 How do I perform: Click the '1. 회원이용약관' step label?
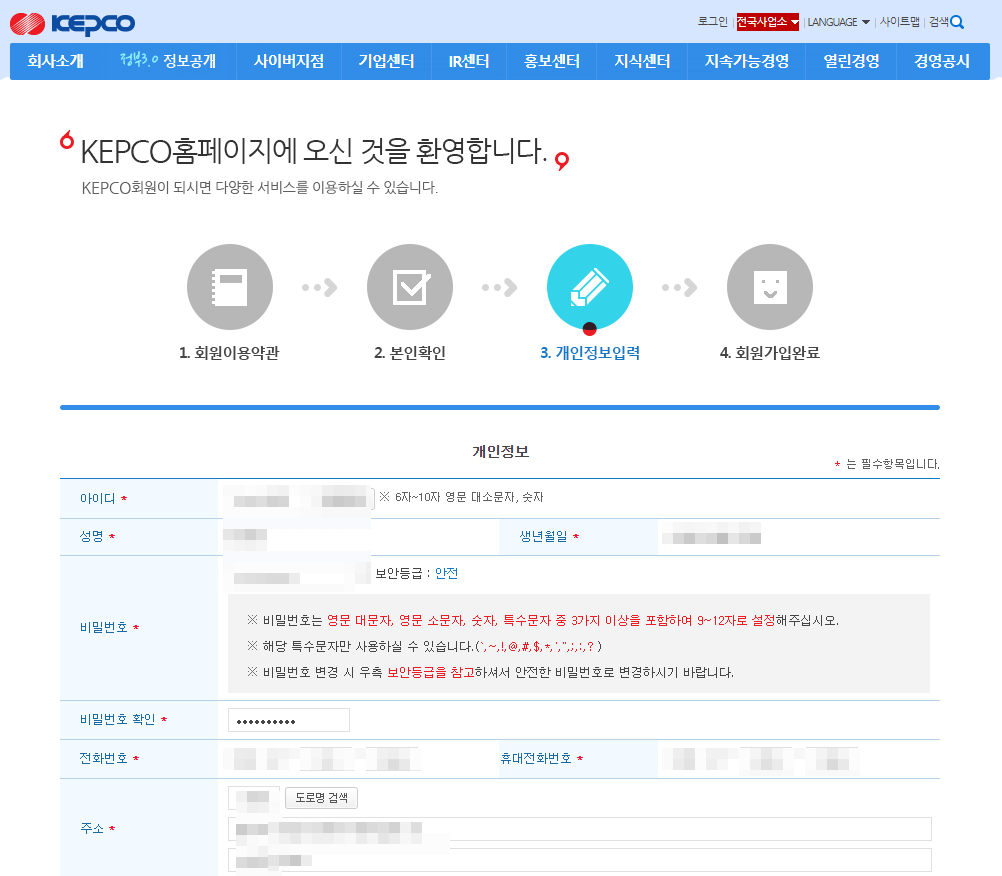(x=229, y=353)
